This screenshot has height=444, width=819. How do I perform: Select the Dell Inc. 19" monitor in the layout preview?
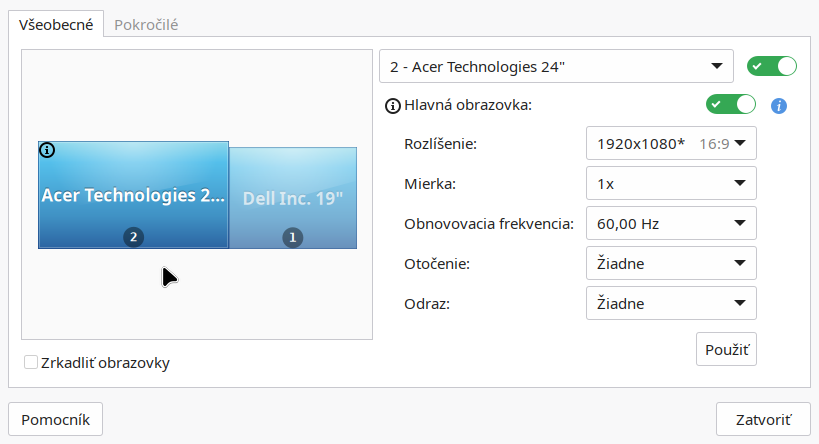click(x=293, y=198)
